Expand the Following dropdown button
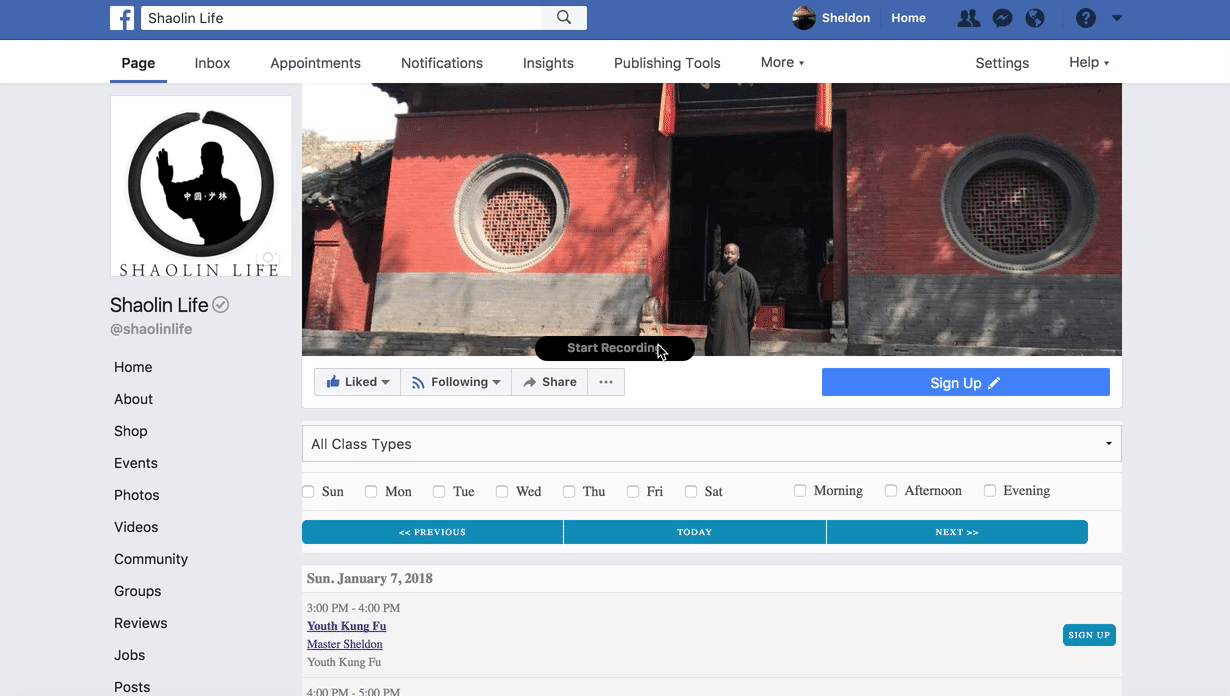The width and height of the screenshot is (1230, 696). coord(456,382)
